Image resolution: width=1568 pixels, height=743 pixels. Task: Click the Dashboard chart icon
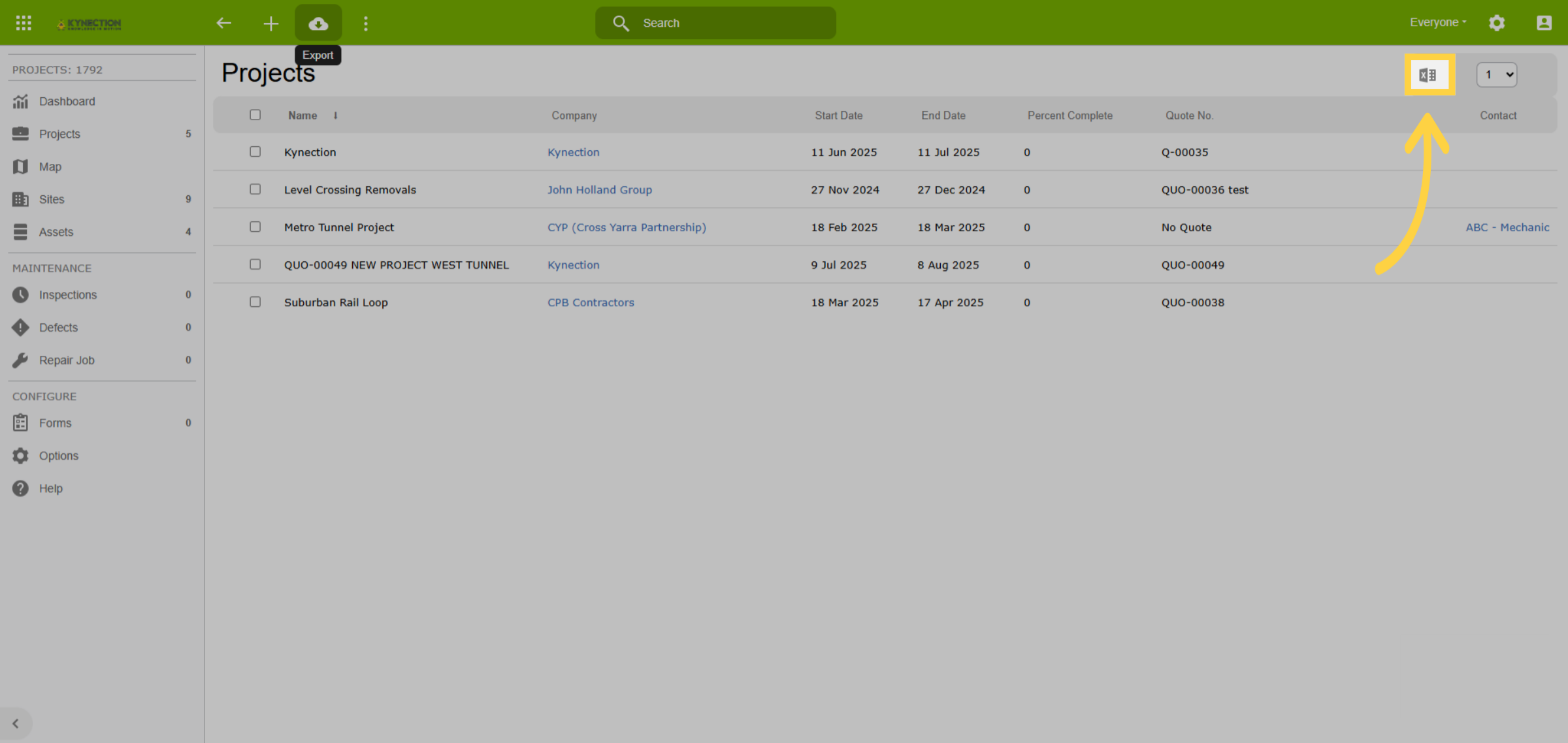[20, 101]
